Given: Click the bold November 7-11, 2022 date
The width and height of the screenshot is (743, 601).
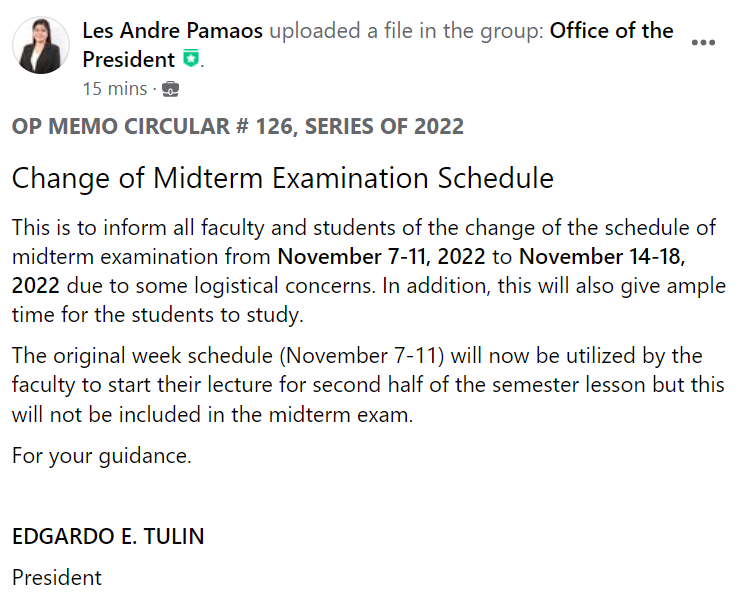Looking at the screenshot, I should (382, 256).
